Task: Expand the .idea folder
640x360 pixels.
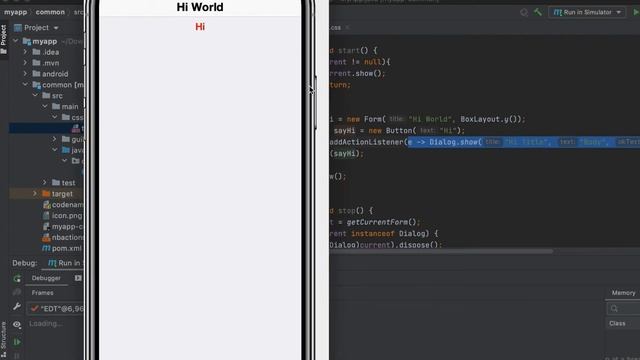Action: coord(26,52)
